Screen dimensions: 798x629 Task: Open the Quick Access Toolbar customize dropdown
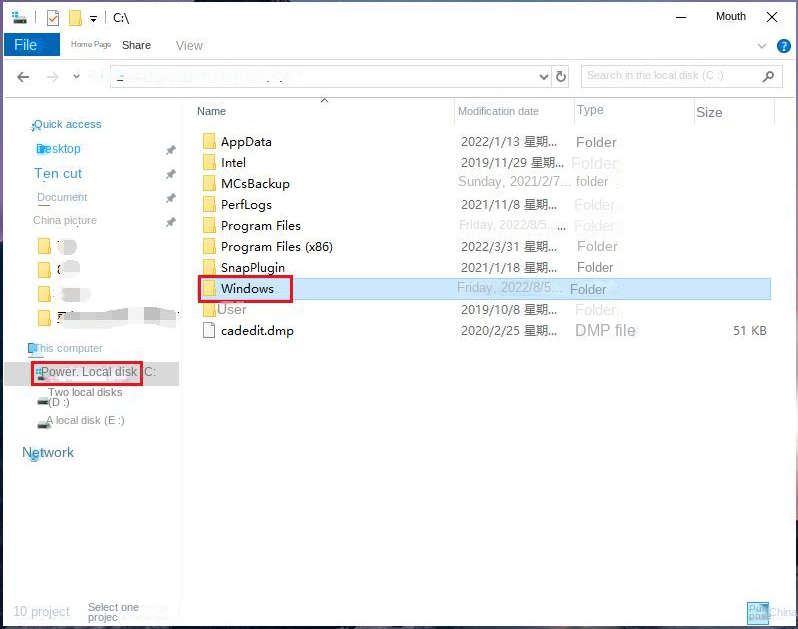coord(93,19)
